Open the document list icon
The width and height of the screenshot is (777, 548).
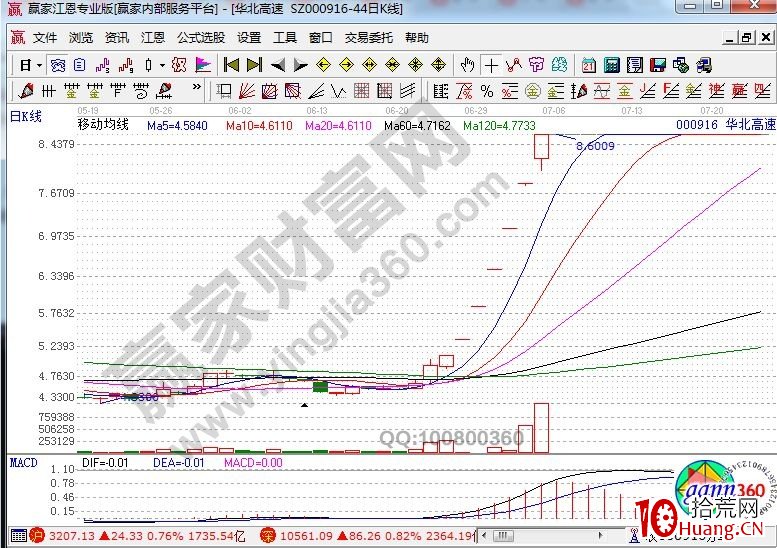pyautogui.click(x=80, y=65)
